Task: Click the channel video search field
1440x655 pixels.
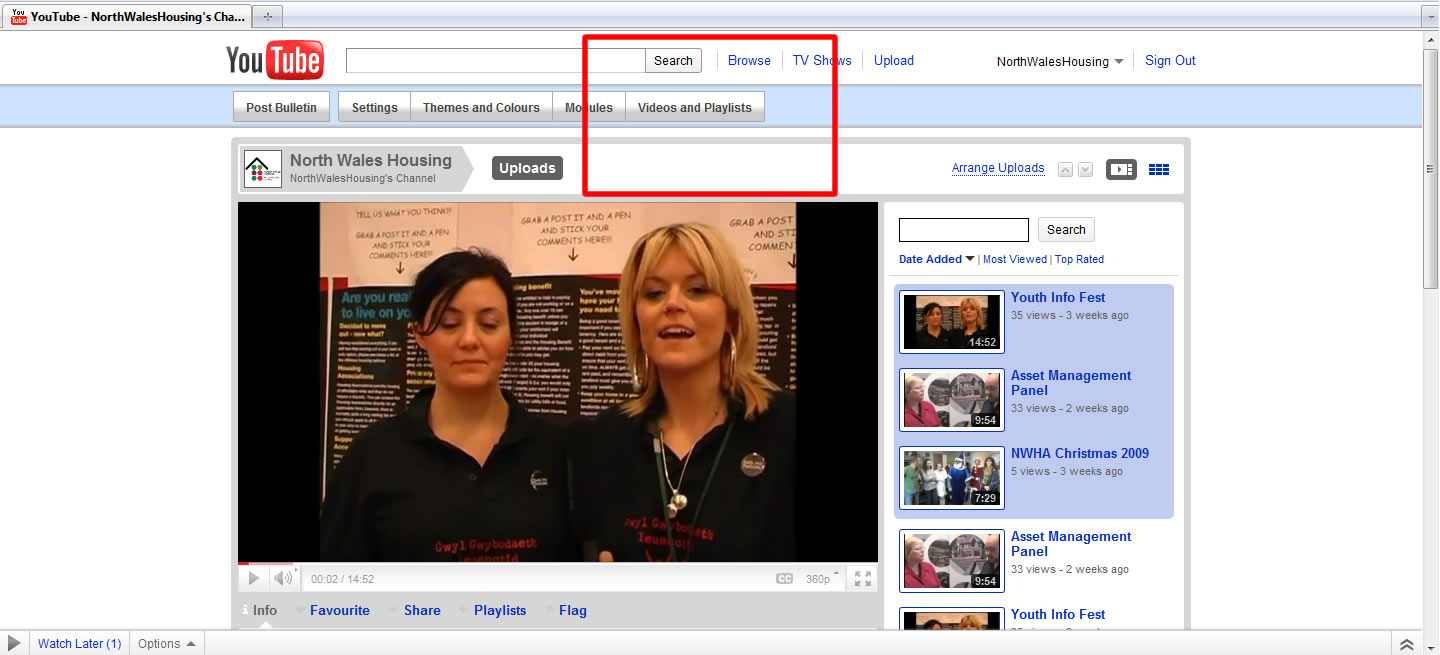Action: pos(964,230)
